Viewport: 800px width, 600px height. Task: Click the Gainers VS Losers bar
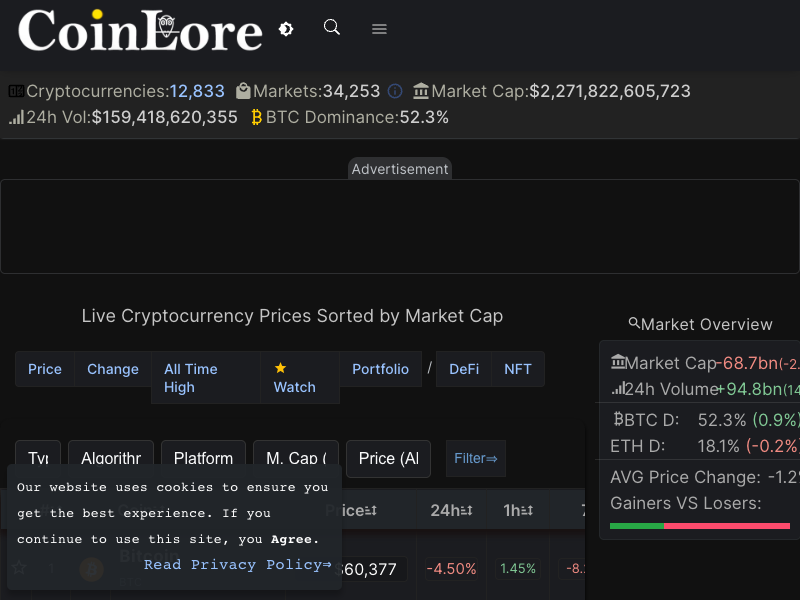(x=699, y=526)
